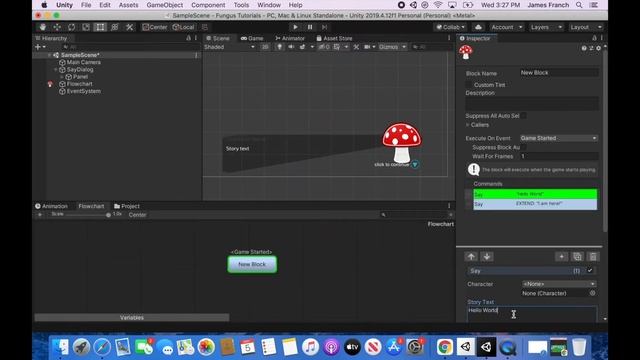The image size is (640, 360).
Task: Collapse the SayDialog object
Action: click(56, 70)
